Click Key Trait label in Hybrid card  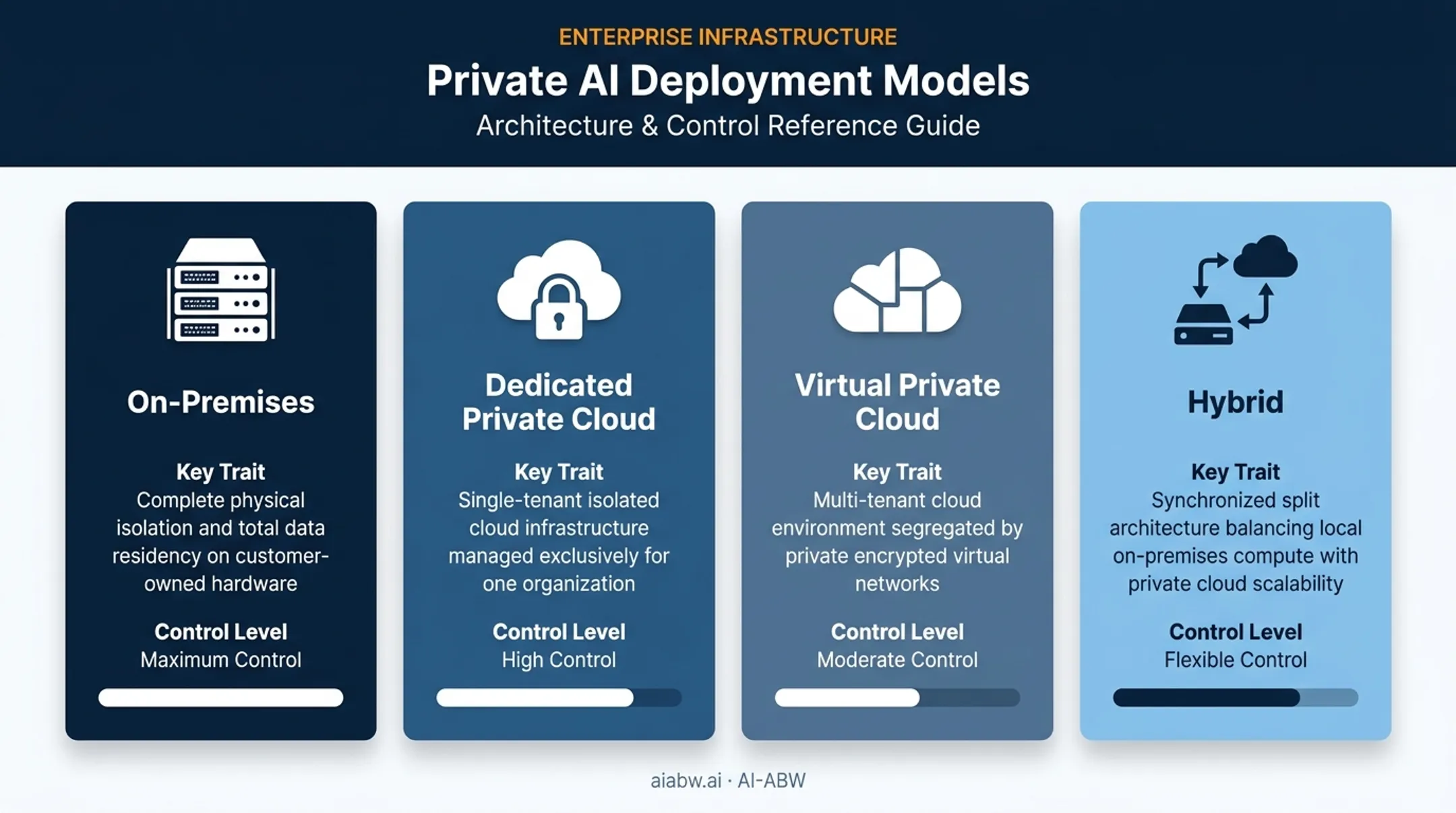click(1236, 472)
